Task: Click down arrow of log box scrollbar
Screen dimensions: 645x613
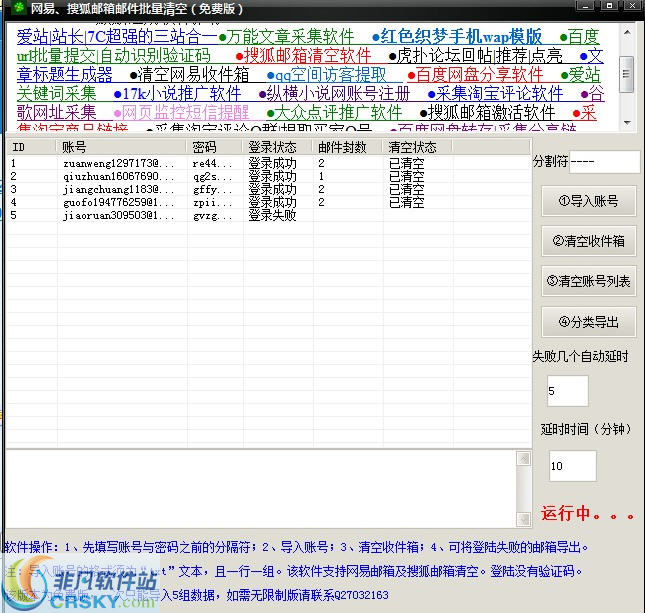Action: (524, 519)
